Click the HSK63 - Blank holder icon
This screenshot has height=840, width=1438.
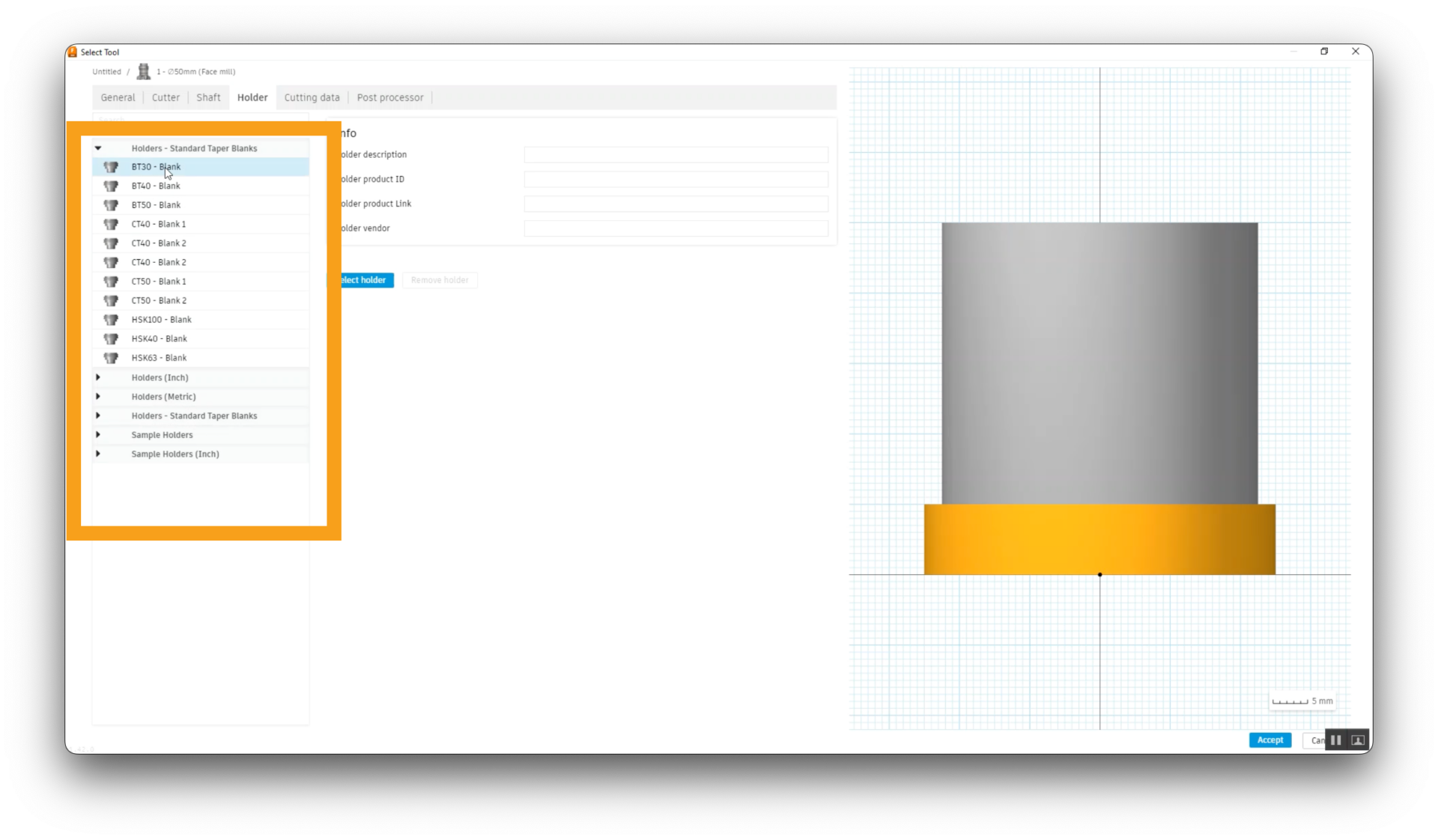pos(111,358)
